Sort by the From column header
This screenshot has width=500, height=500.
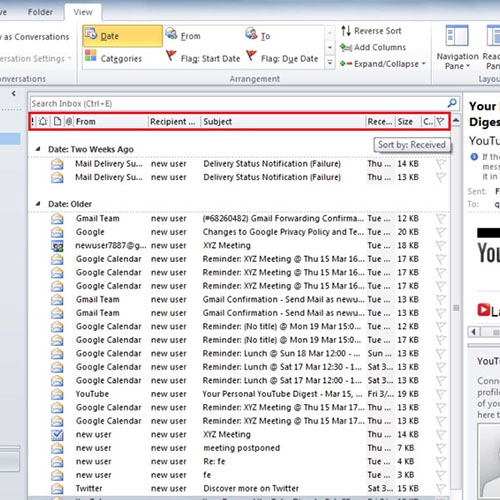111,122
